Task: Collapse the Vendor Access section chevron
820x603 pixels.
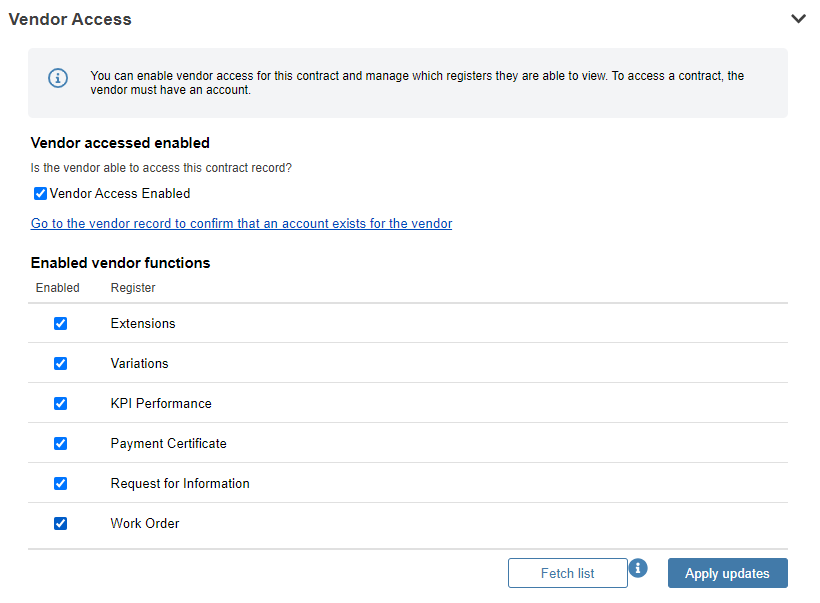Action: click(x=798, y=19)
